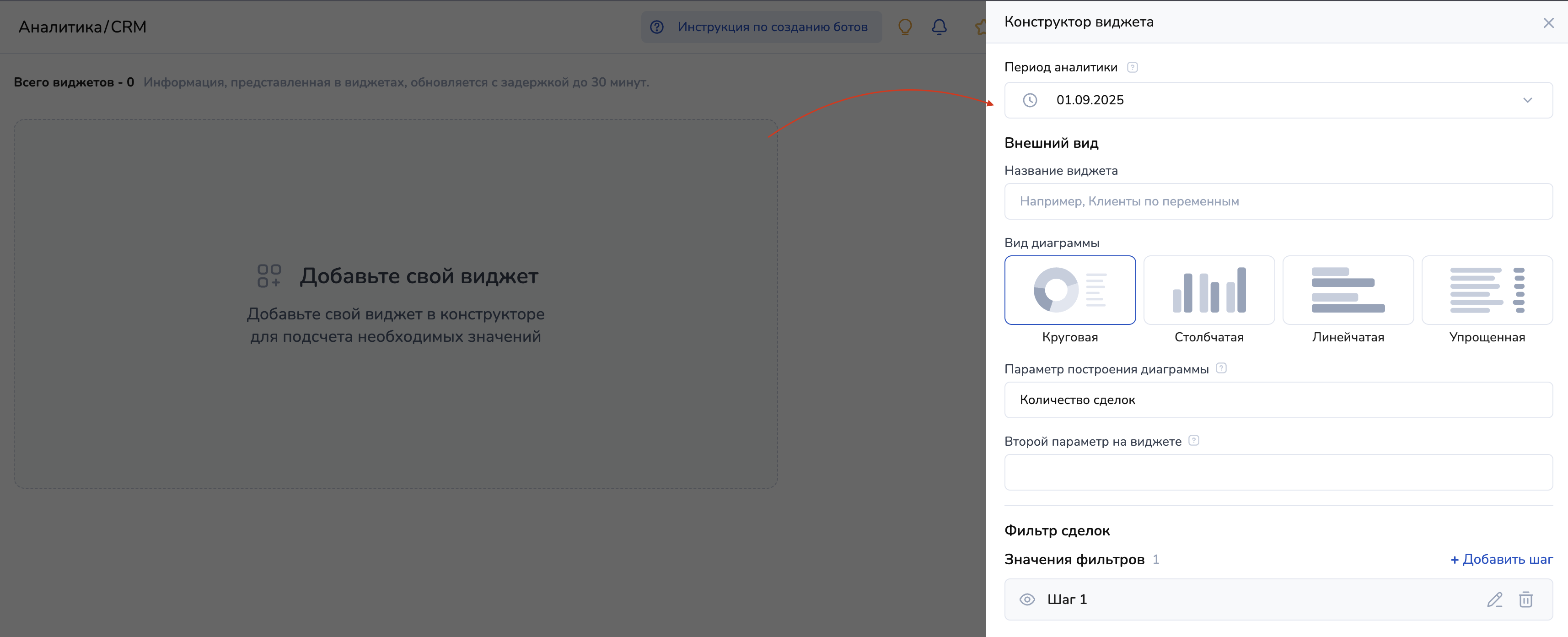
Task: Click help icon beside Параметр построения диаграммы
Action: [x=1221, y=368]
